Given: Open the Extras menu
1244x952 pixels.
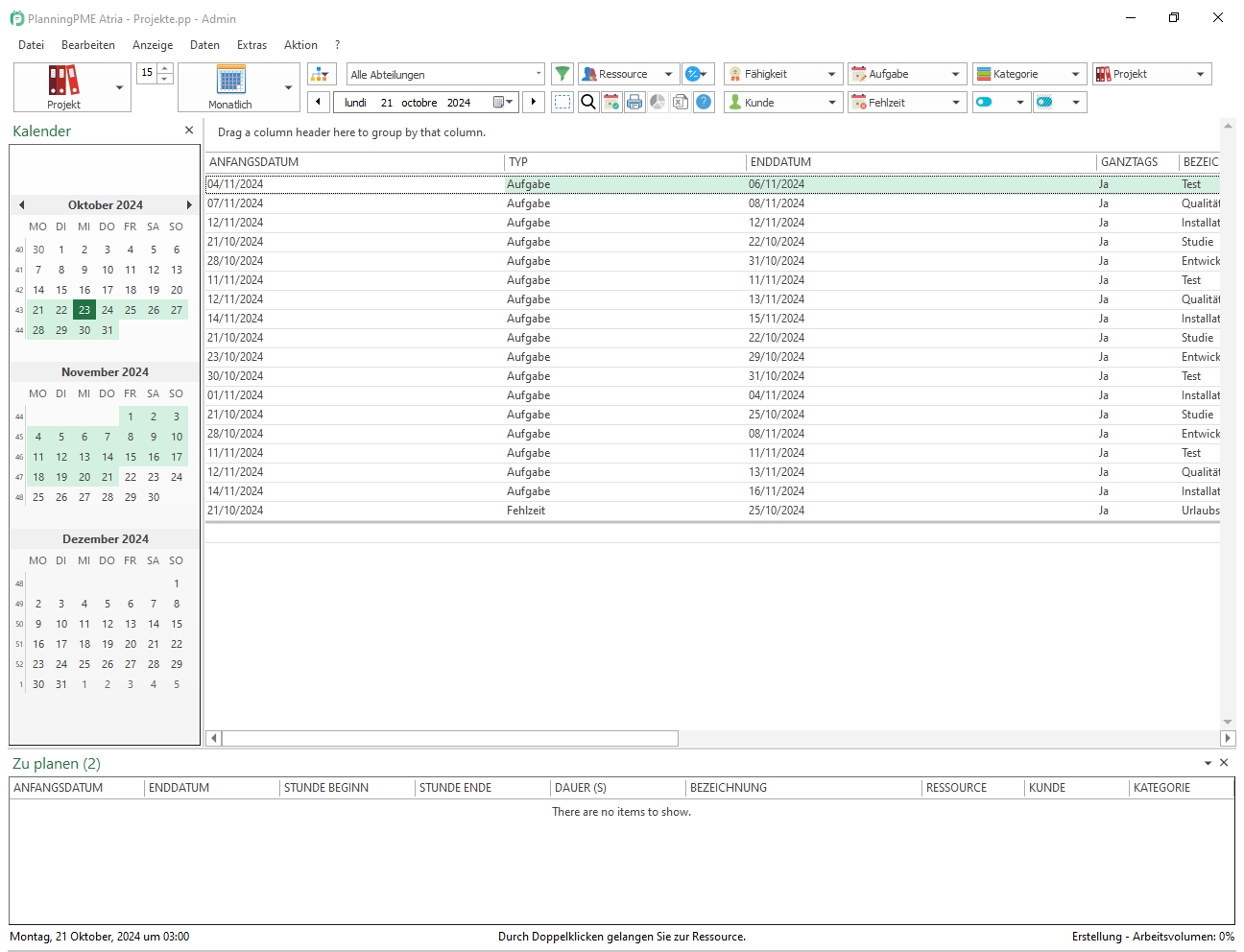Looking at the screenshot, I should coord(251,45).
